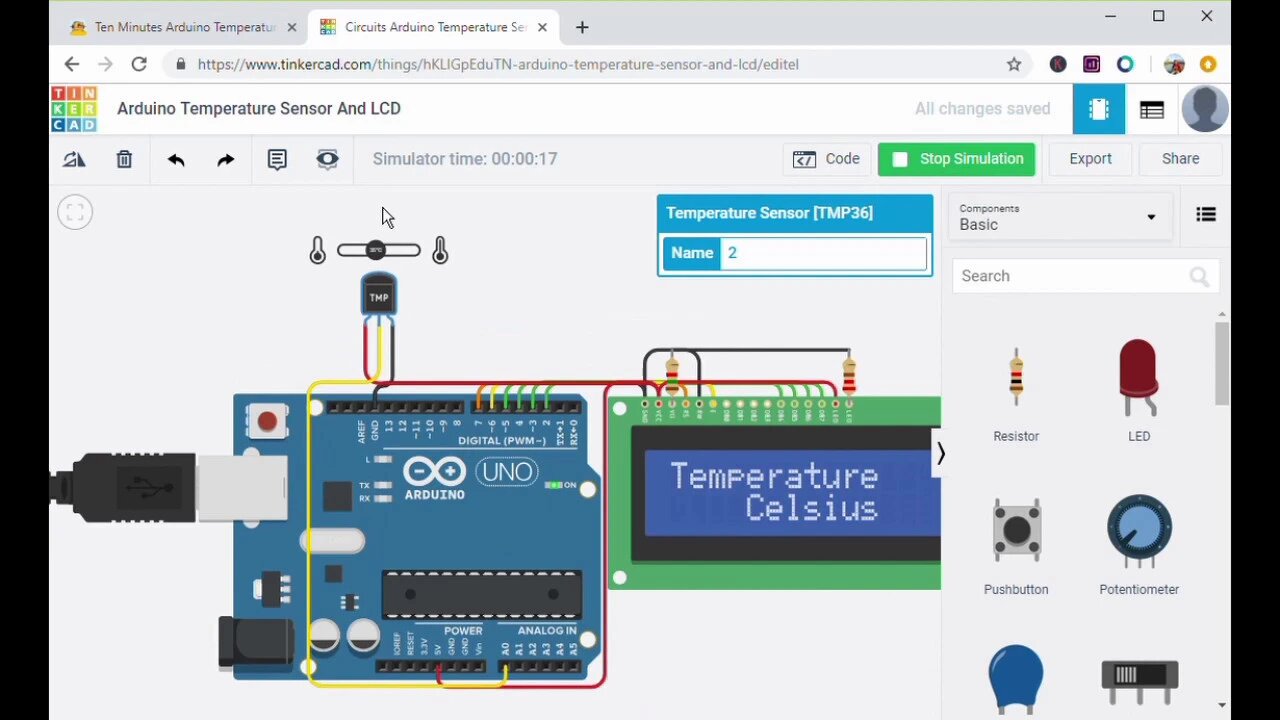
Task: Open the K browser extension
Action: [1058, 64]
